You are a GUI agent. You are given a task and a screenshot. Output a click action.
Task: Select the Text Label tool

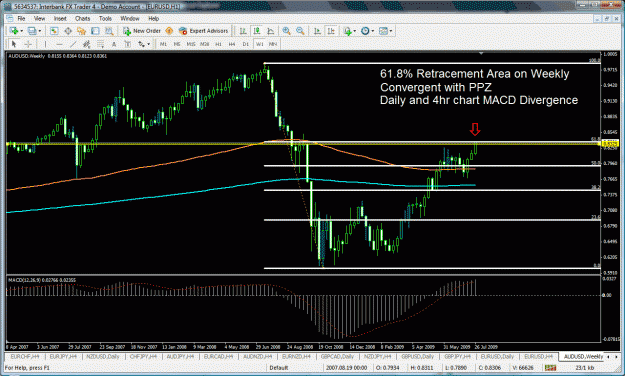(x=128, y=44)
